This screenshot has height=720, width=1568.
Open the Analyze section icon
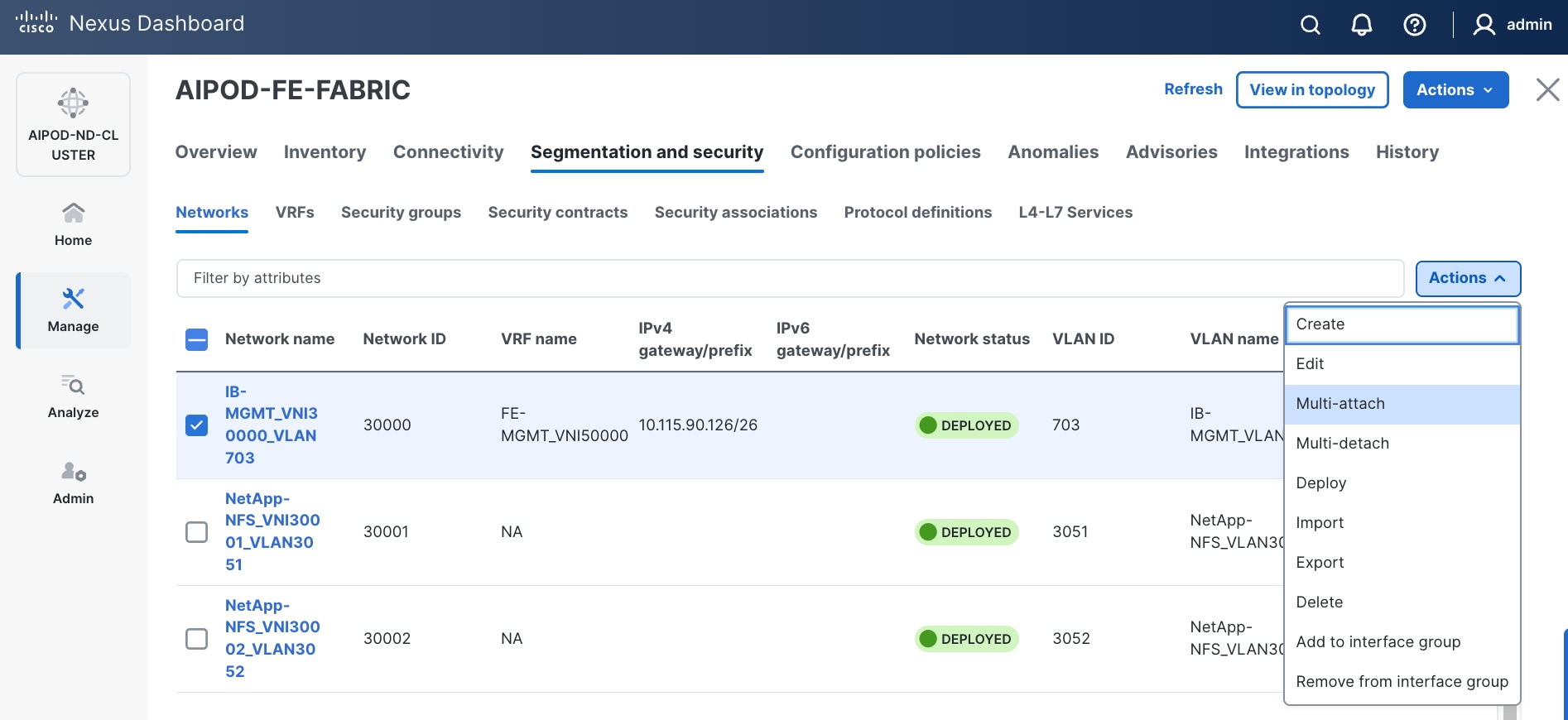coord(73,386)
